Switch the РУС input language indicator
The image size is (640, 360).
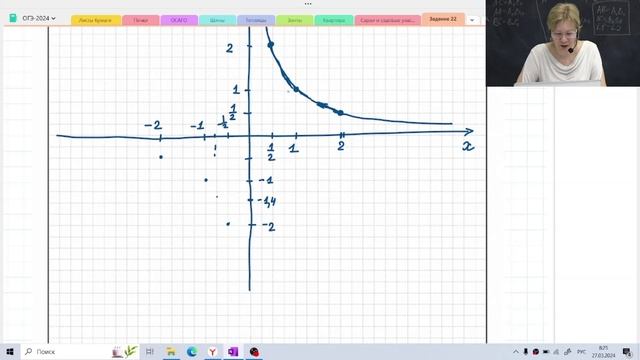click(x=581, y=351)
